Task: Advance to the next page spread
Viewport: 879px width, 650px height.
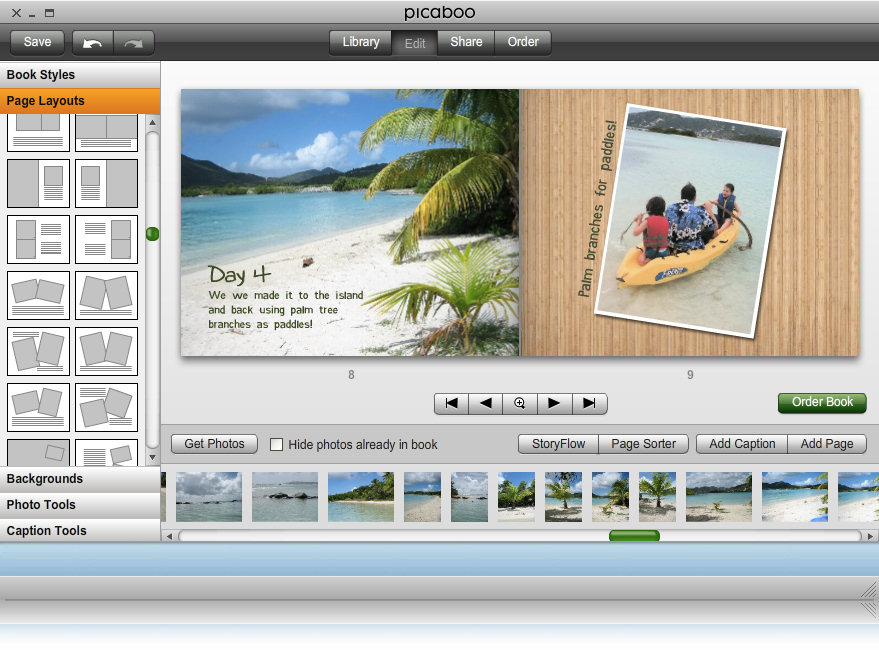Action: pos(554,403)
